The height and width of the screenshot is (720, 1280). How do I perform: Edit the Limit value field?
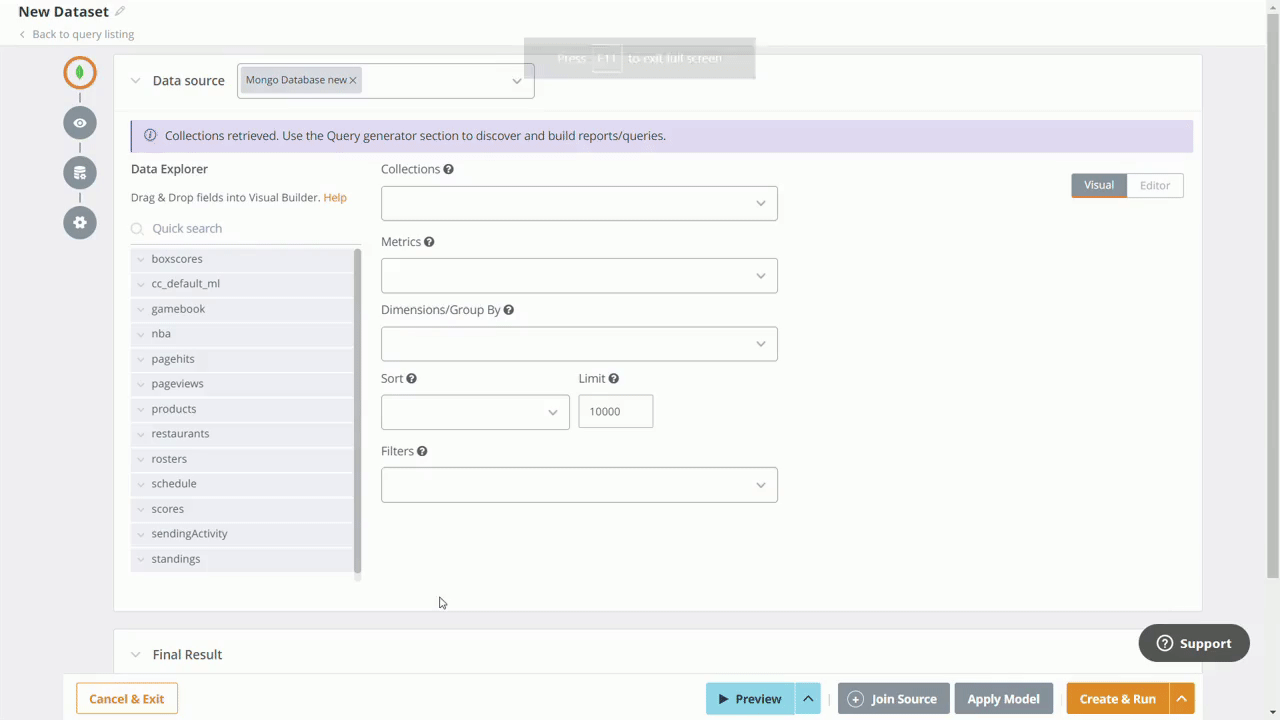coord(615,411)
